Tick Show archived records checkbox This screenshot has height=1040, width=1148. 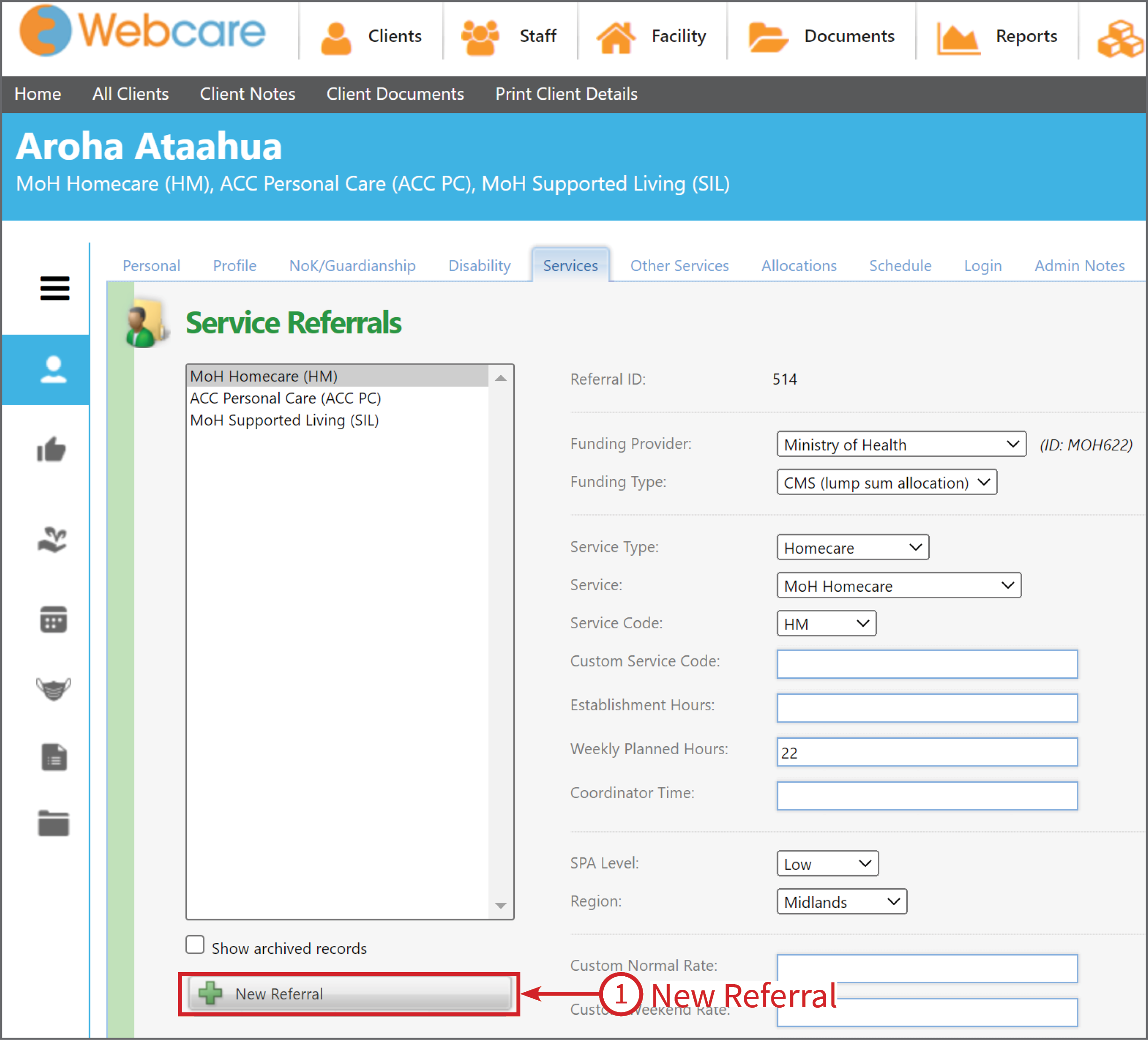click(195, 944)
